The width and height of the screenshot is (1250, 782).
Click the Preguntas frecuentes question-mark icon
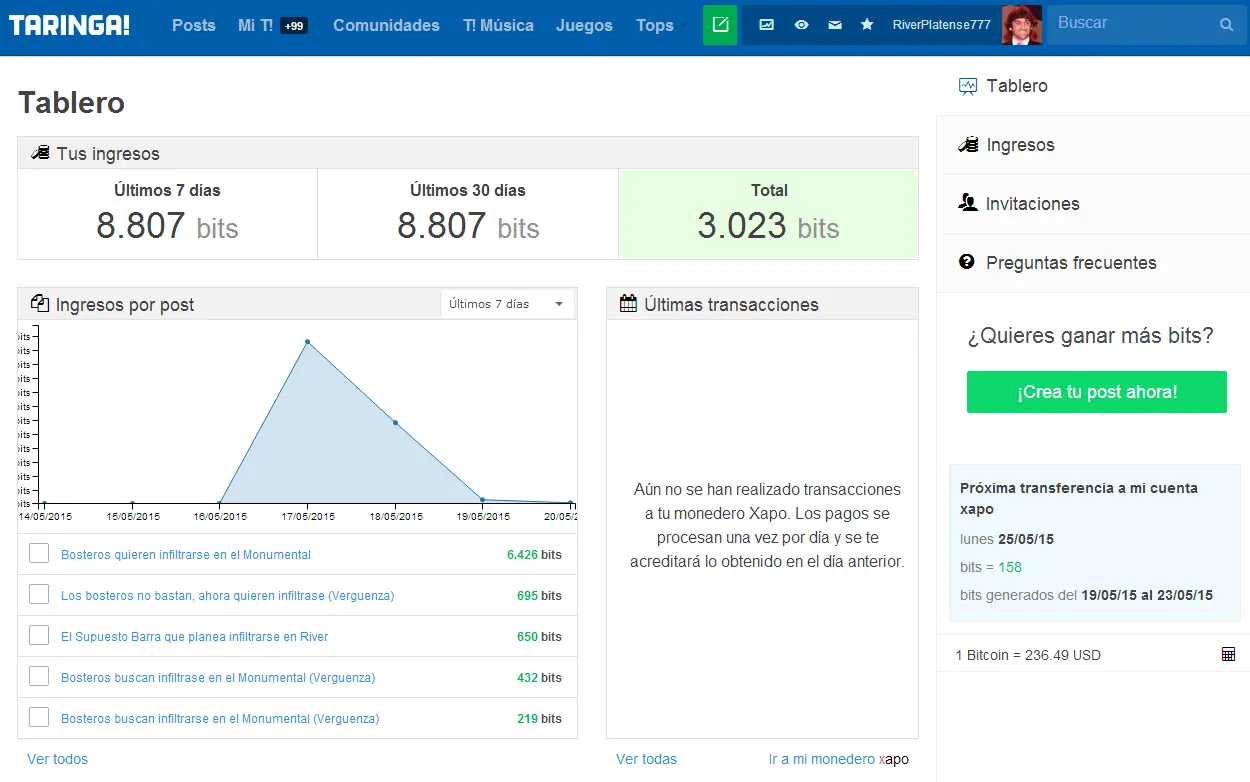[967, 262]
